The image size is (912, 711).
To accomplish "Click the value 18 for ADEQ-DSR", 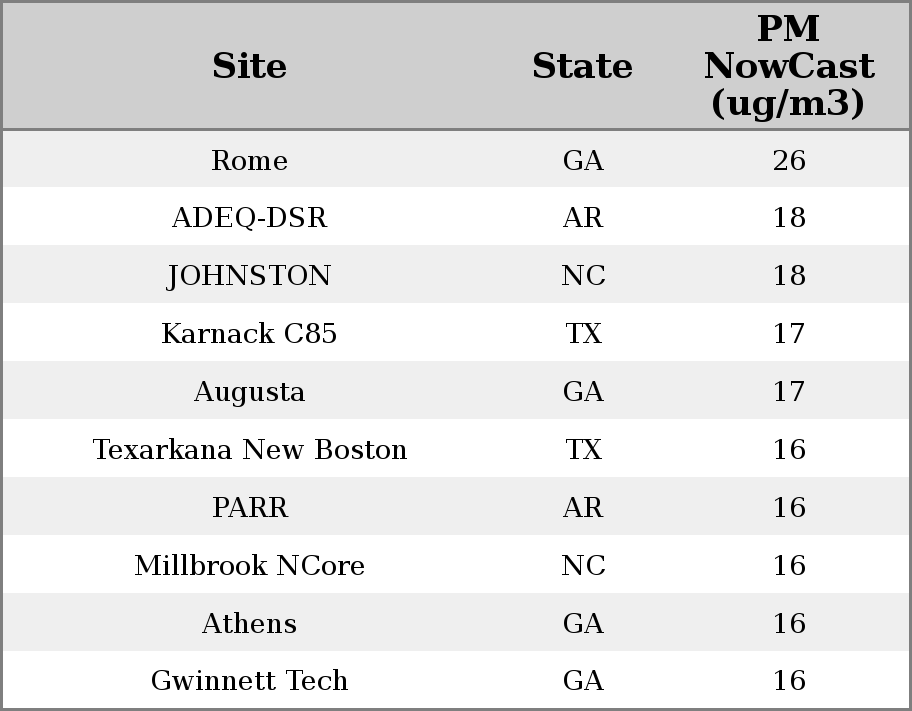I will [789, 218].
